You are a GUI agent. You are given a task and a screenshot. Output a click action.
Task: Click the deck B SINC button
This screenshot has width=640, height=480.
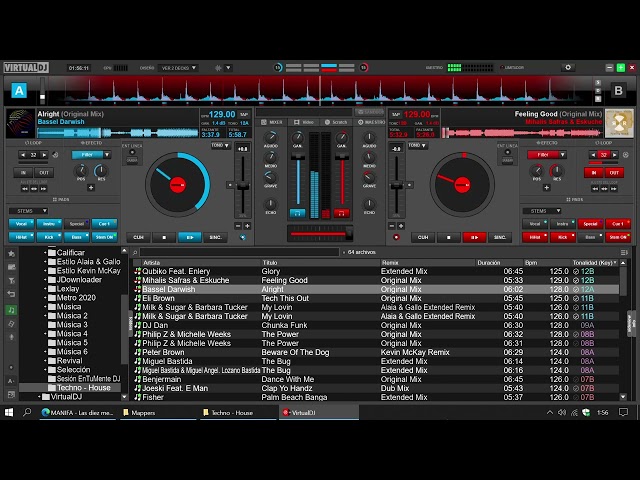(x=500, y=237)
